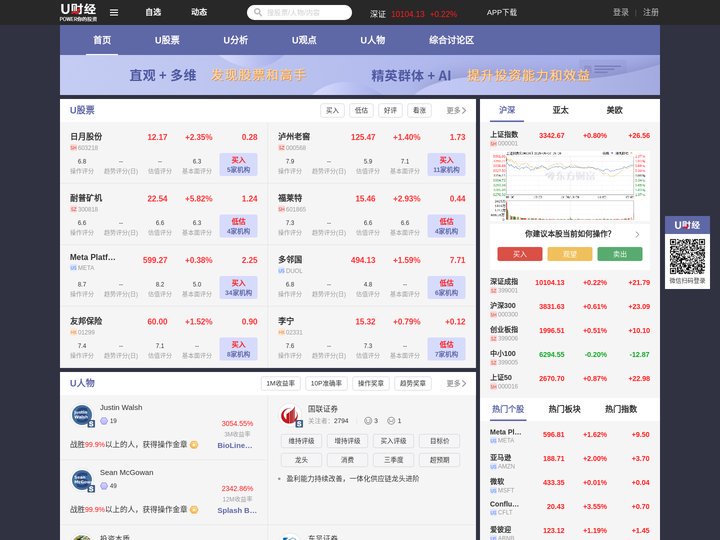This screenshot has width=720, height=540.
Task: Click the follower icon beside 19
Action: 104,421
